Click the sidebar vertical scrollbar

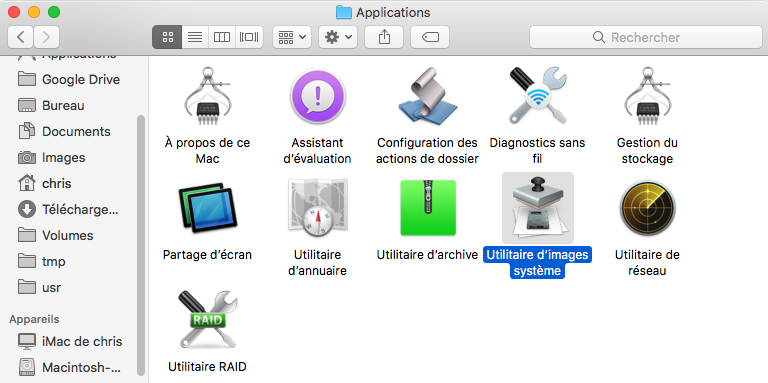point(141,245)
